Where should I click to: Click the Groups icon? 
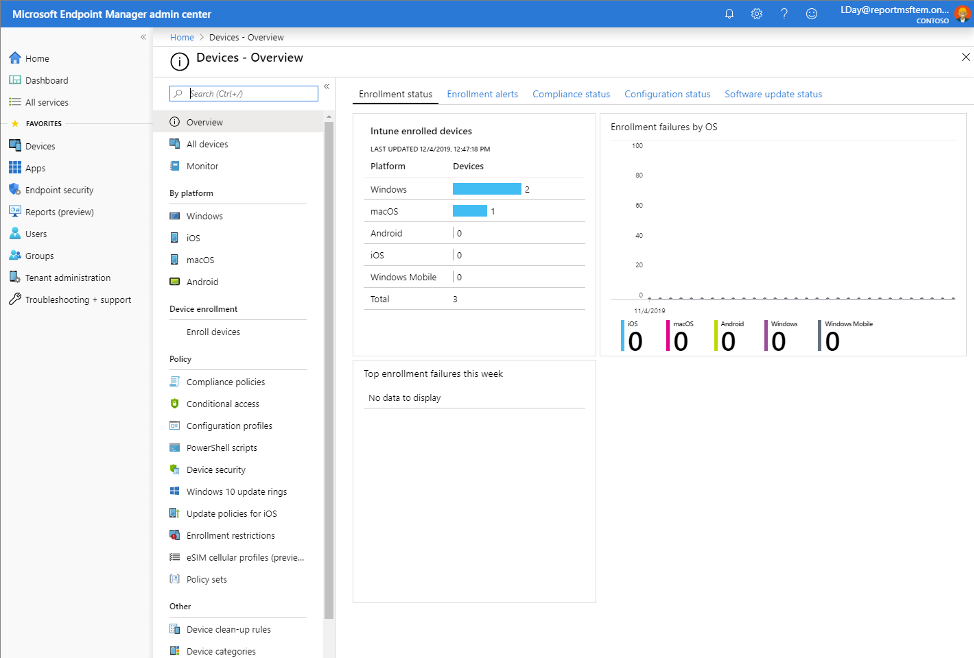[15, 255]
